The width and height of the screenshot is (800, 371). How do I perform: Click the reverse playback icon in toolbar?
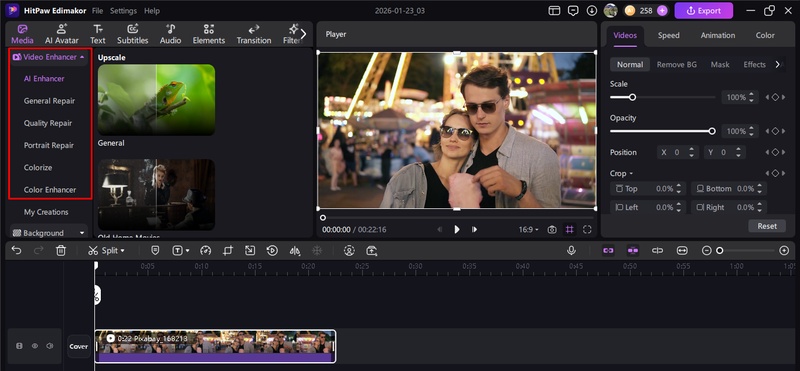pyautogui.click(x=272, y=251)
